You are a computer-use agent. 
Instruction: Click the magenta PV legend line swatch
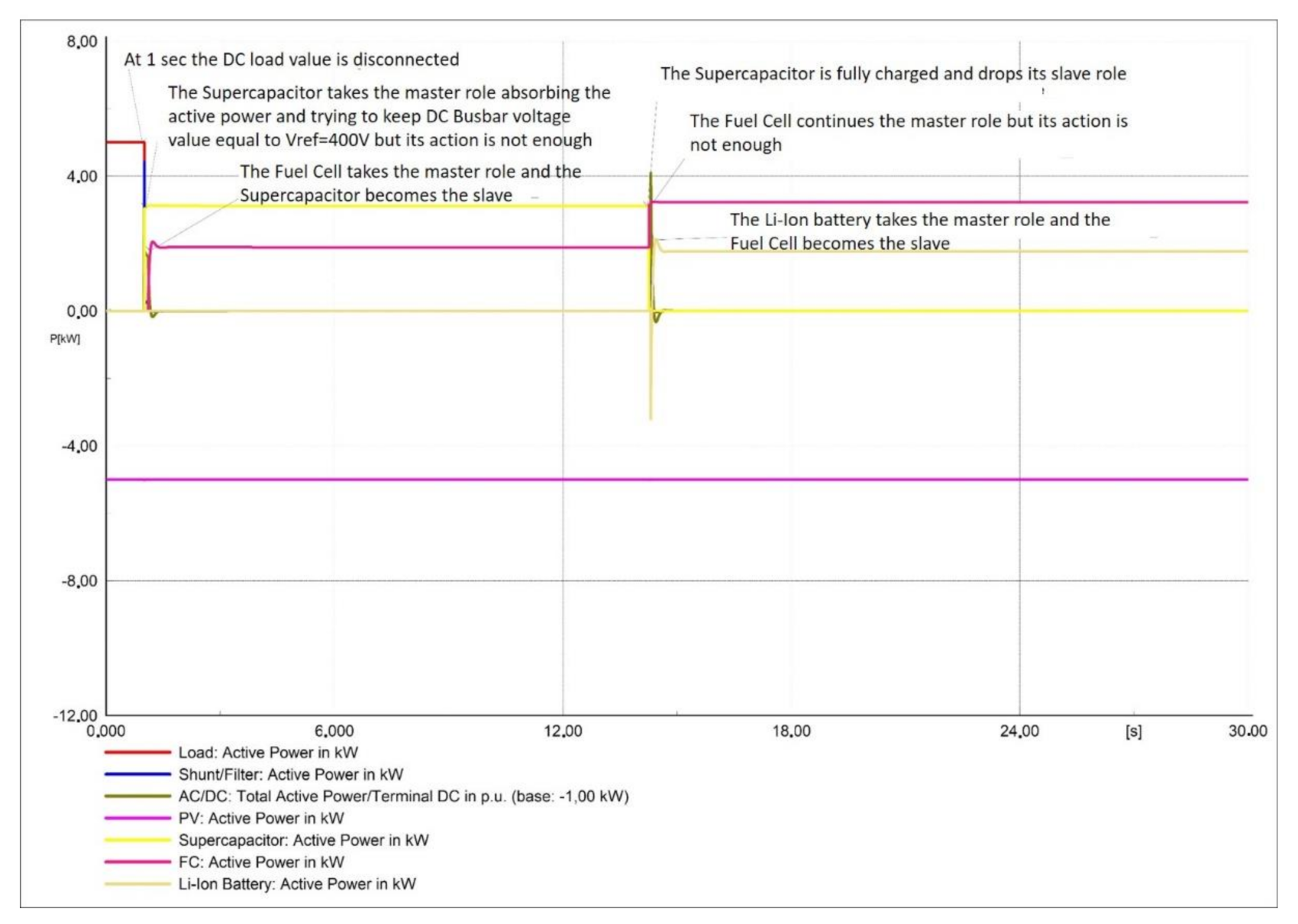(137, 818)
